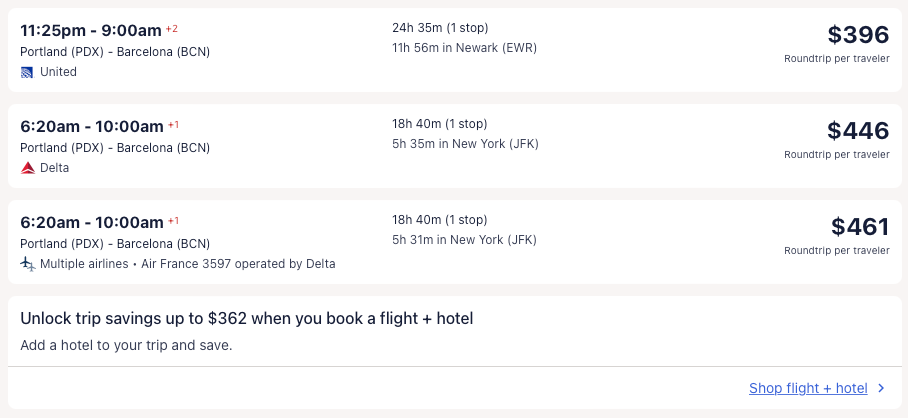908x418 pixels.
Task: Click the 5h 35m in New York layover
Action: pos(465,144)
